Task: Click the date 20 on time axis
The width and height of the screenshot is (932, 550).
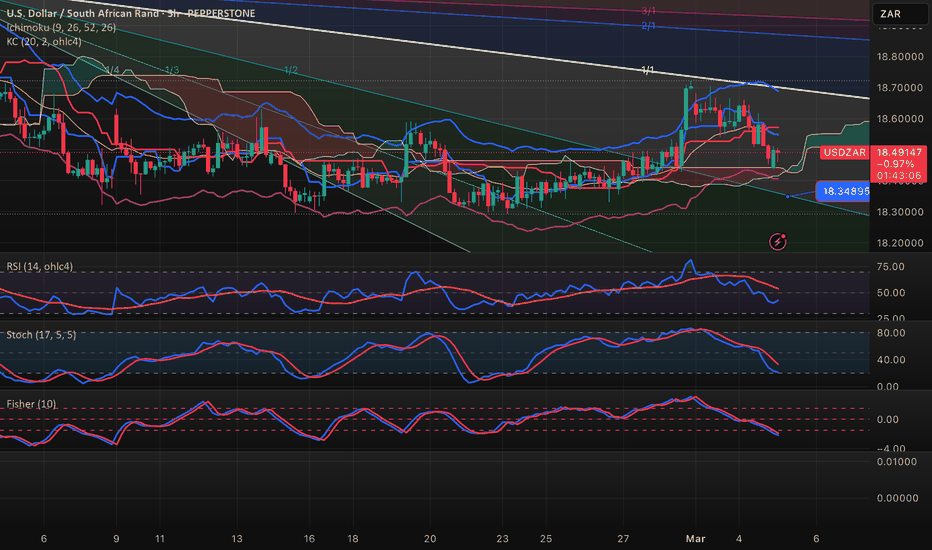Action: click(430, 539)
